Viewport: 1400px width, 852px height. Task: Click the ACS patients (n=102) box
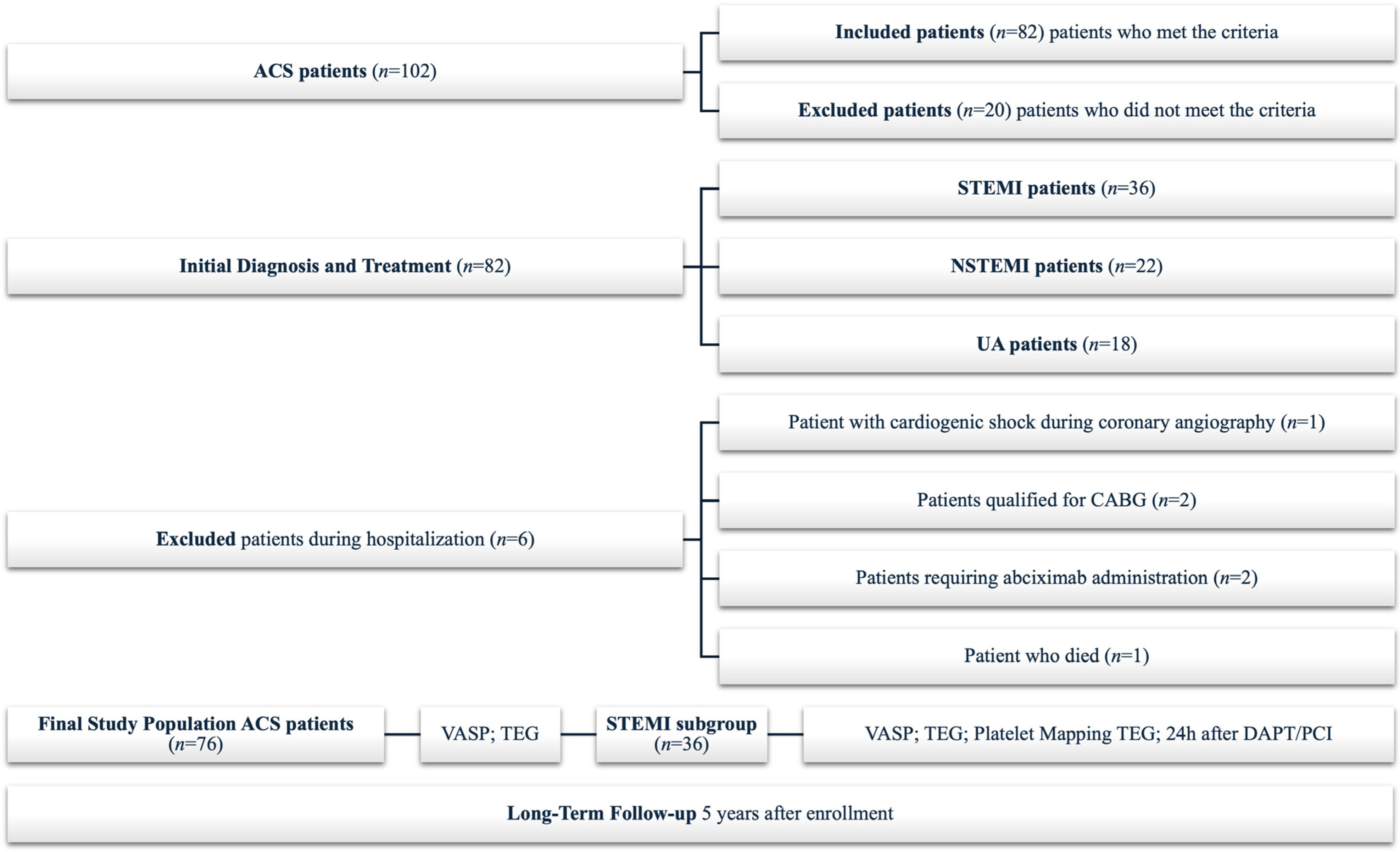point(345,72)
